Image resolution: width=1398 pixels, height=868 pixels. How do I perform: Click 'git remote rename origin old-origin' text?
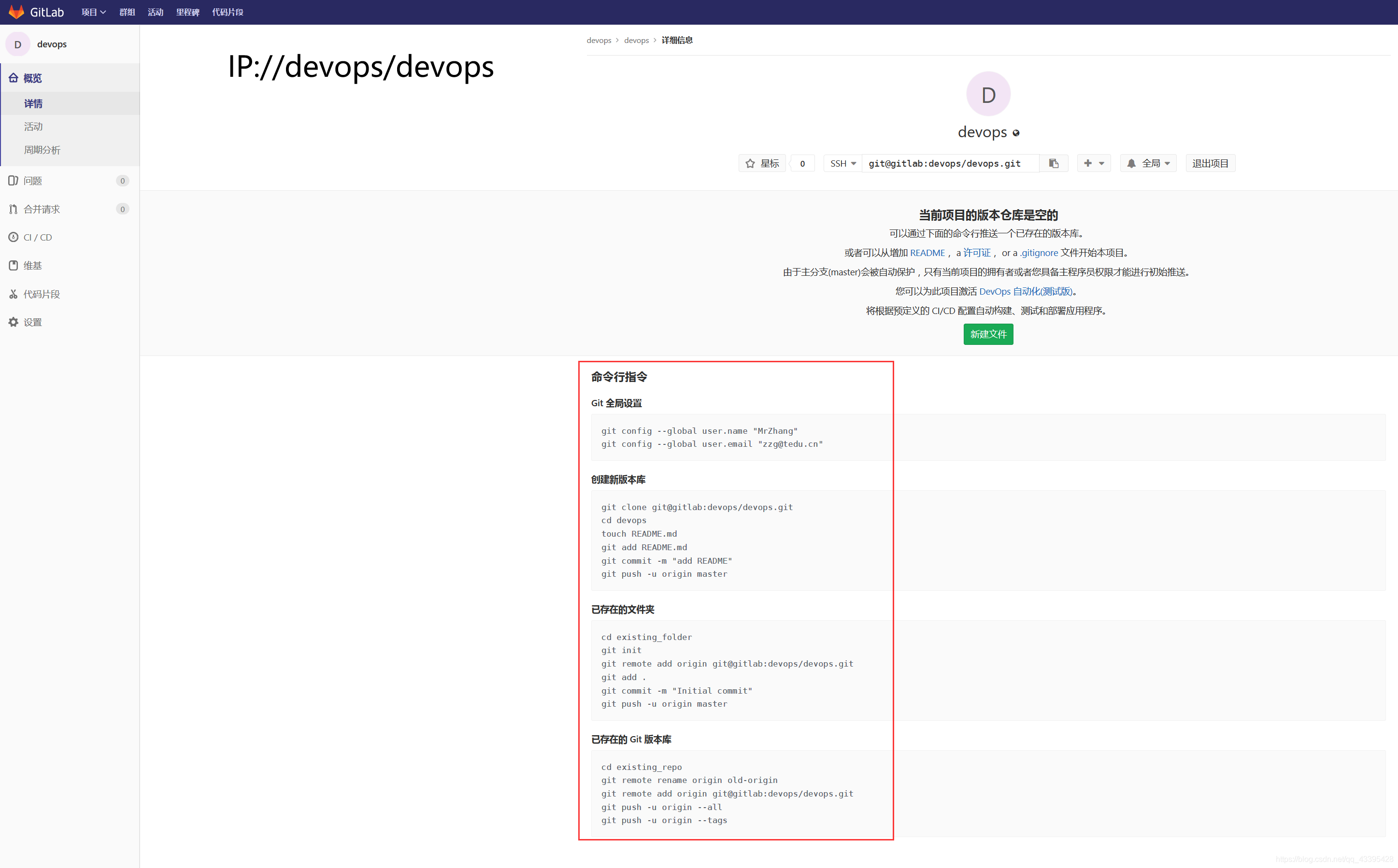pos(689,780)
